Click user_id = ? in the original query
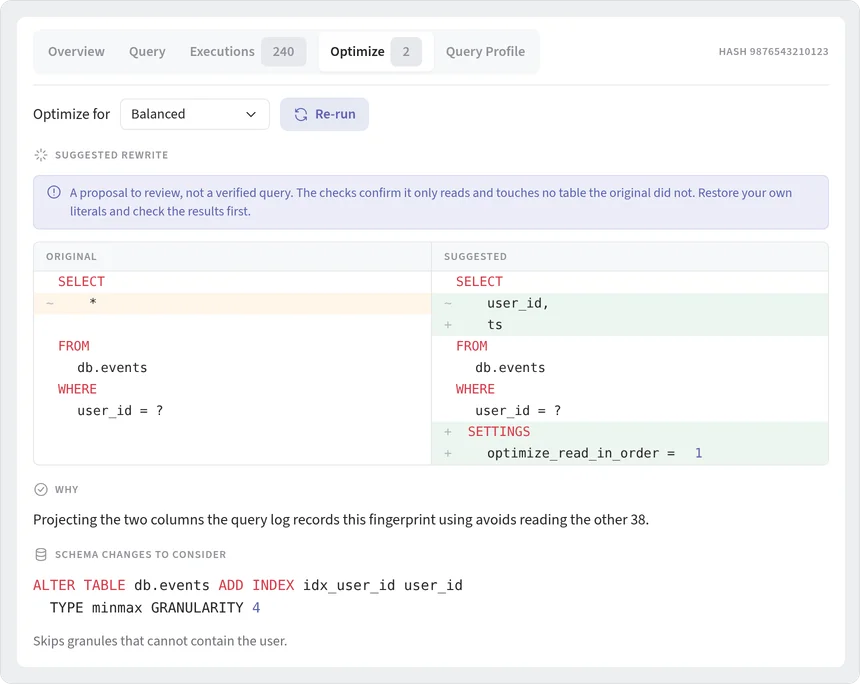The image size is (860, 684). (x=120, y=411)
